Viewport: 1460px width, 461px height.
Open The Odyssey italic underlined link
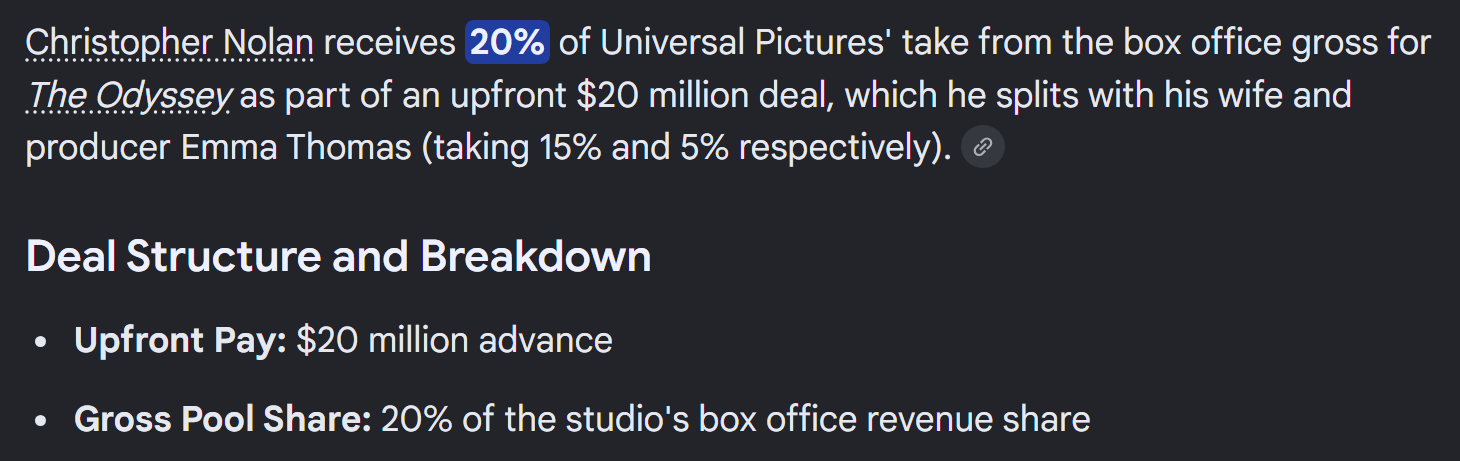coord(129,95)
